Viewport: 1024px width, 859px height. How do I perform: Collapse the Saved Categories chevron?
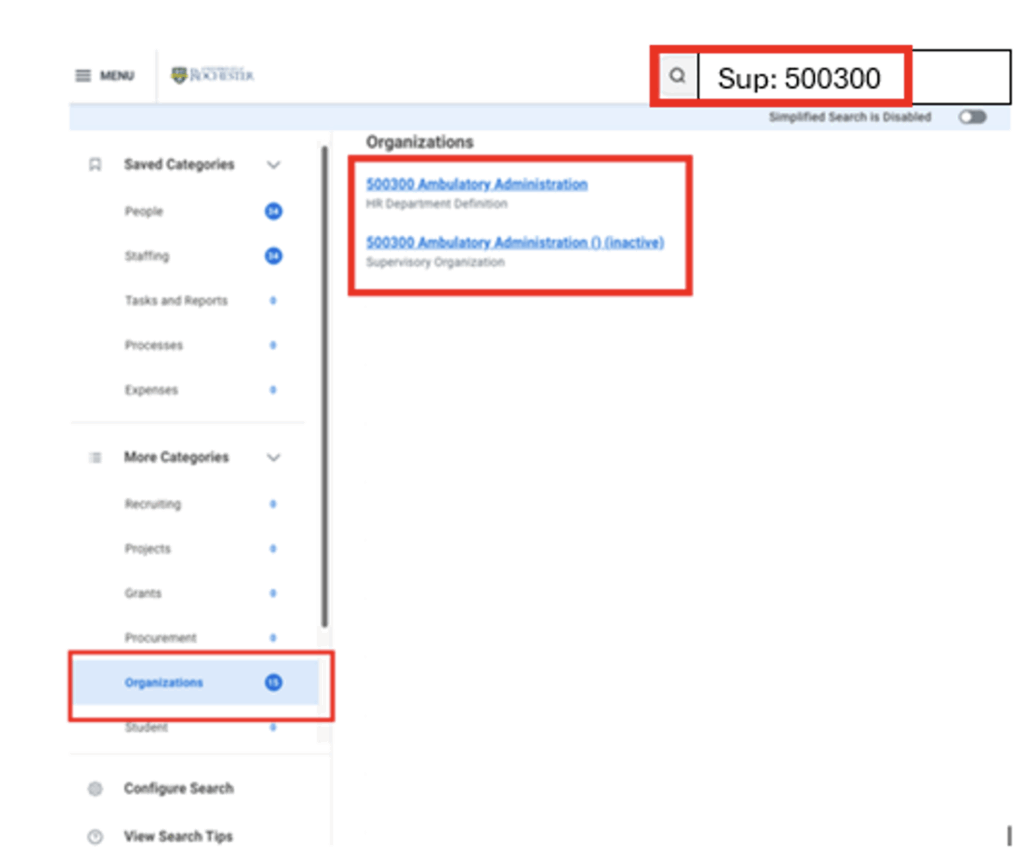[274, 165]
